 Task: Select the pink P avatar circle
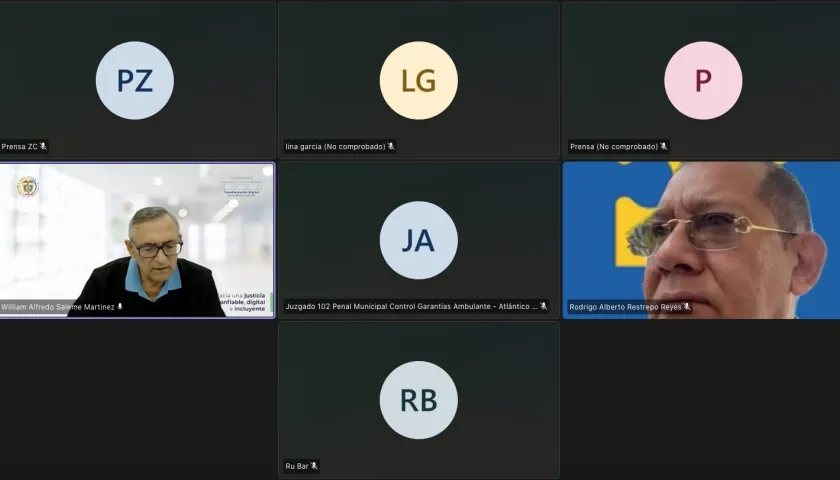(703, 80)
